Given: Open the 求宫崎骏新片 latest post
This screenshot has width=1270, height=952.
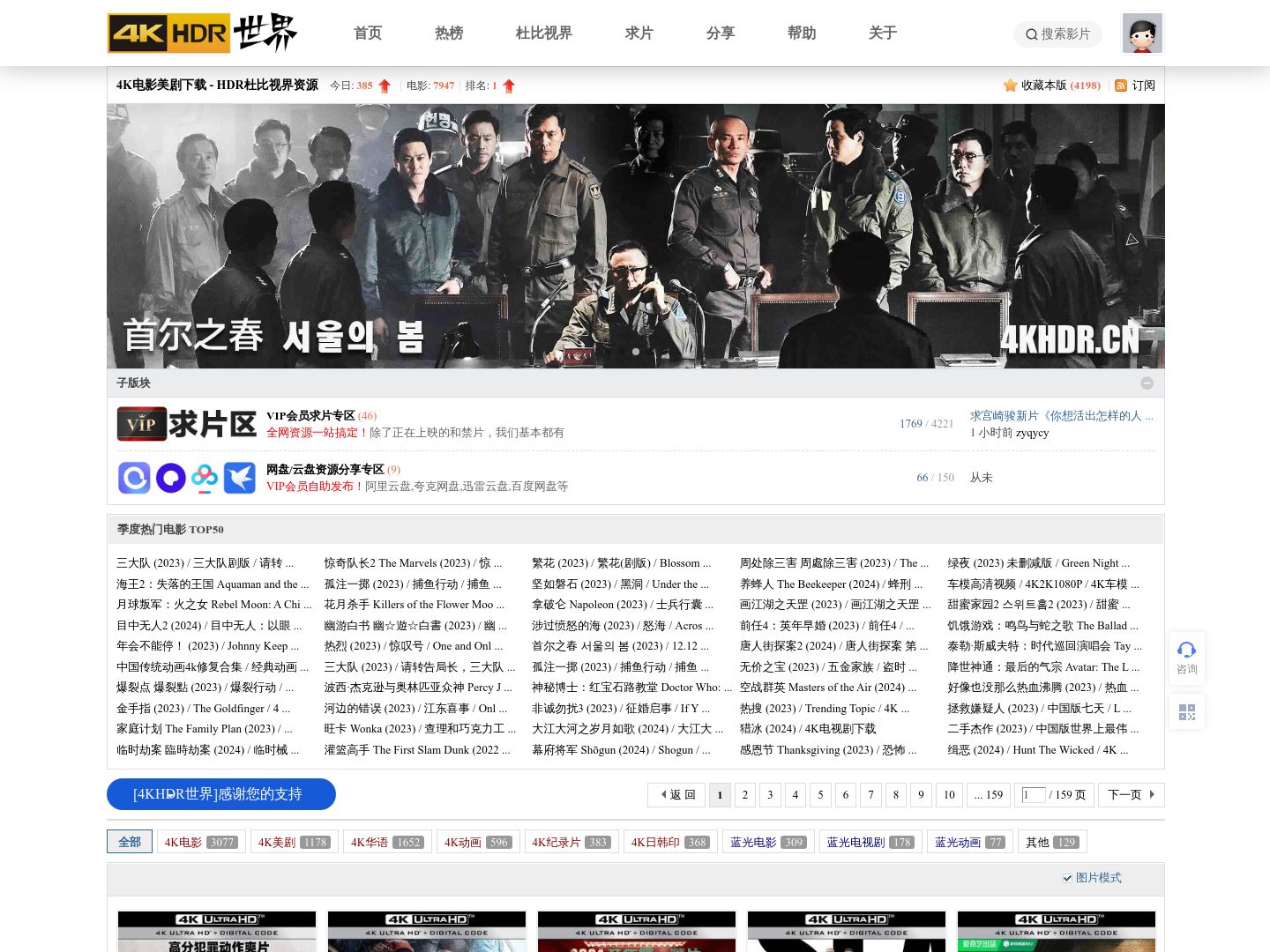Looking at the screenshot, I should 1062,415.
